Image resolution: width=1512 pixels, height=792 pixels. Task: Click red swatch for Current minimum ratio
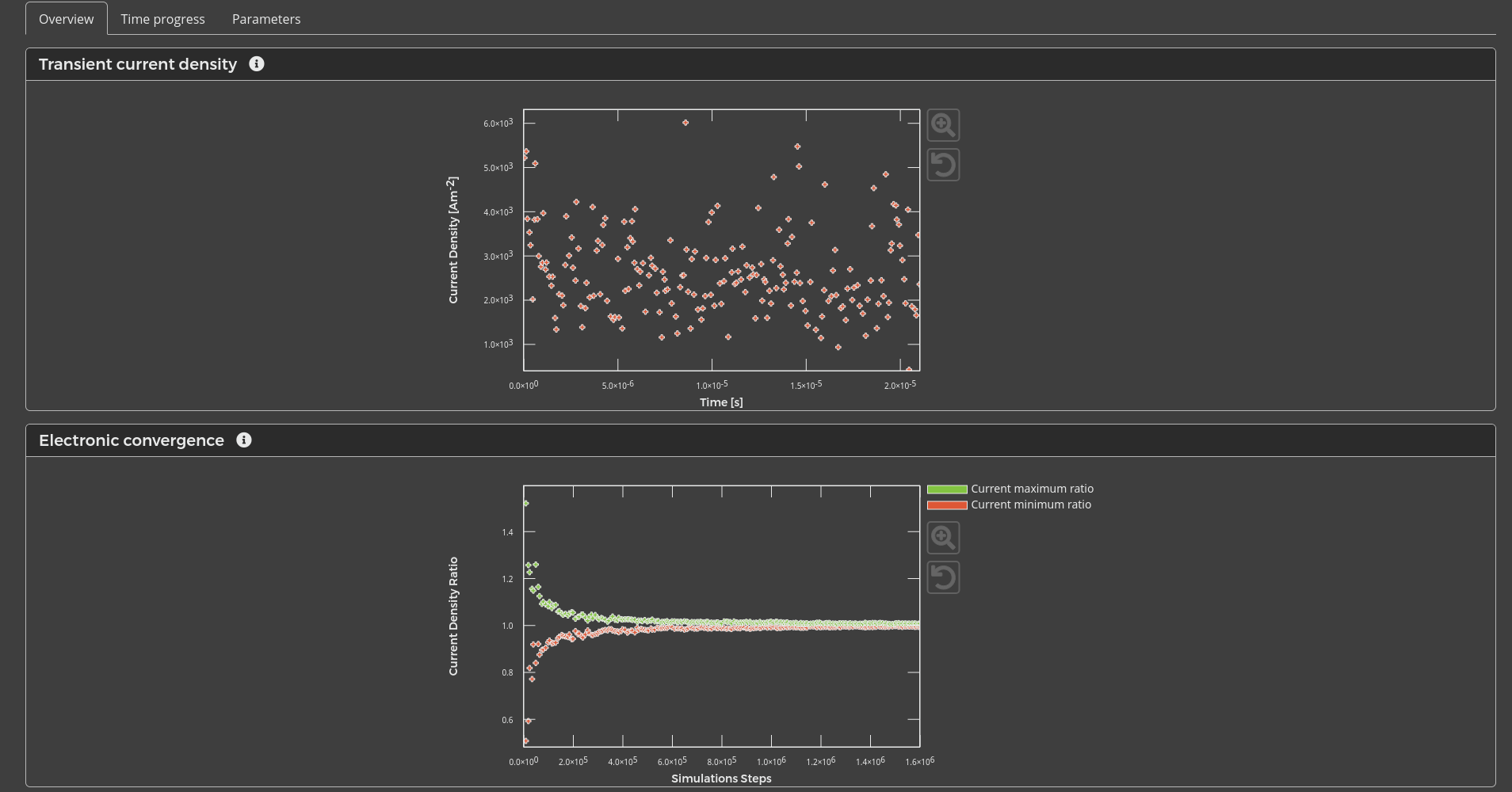point(947,505)
